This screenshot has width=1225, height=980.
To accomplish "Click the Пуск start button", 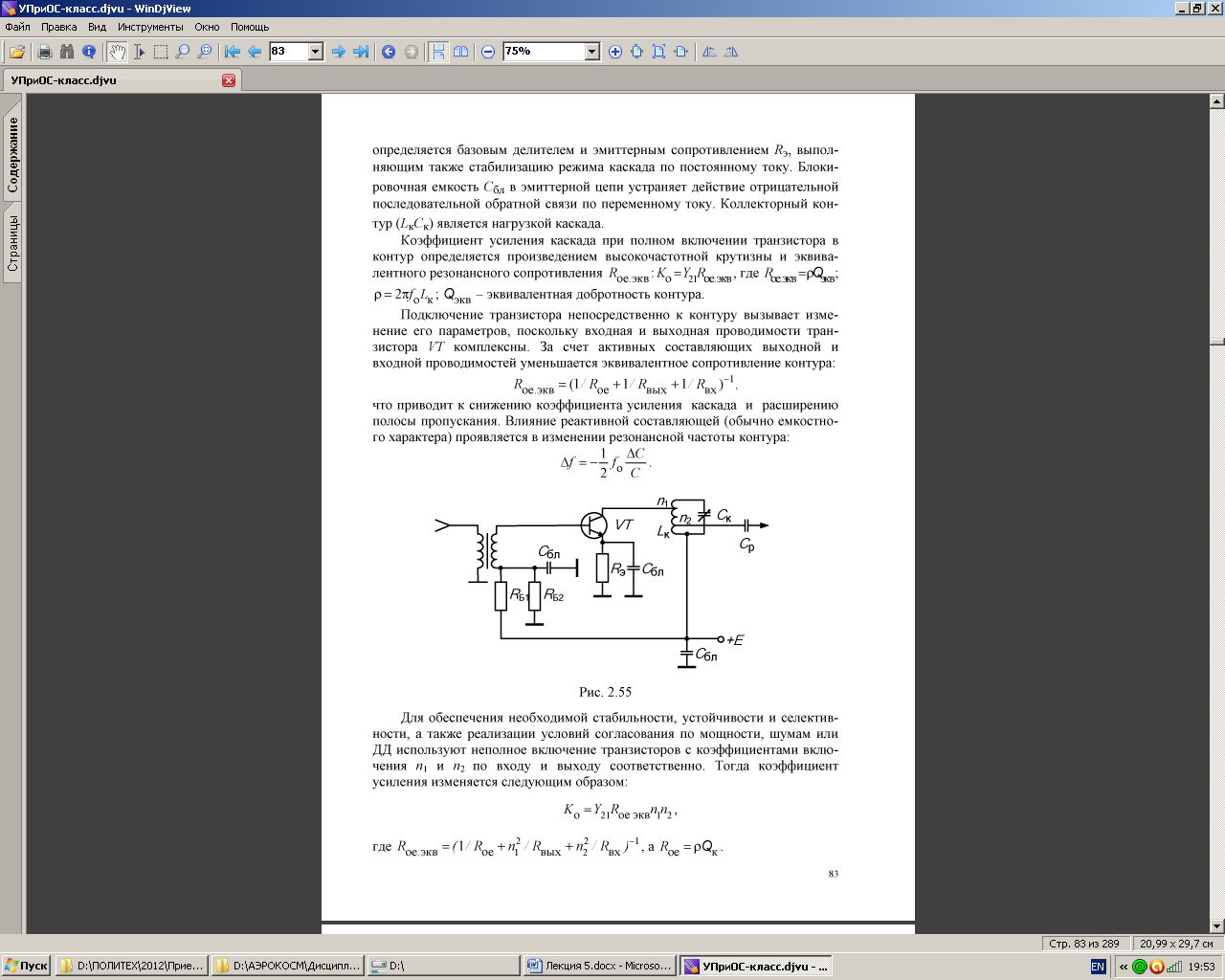I will [x=27, y=967].
